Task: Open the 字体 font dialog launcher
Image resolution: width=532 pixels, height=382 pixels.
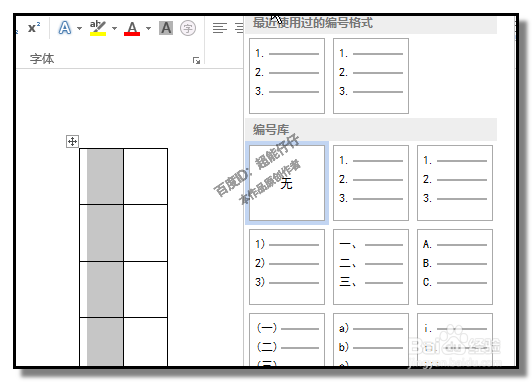Action: coord(196,60)
